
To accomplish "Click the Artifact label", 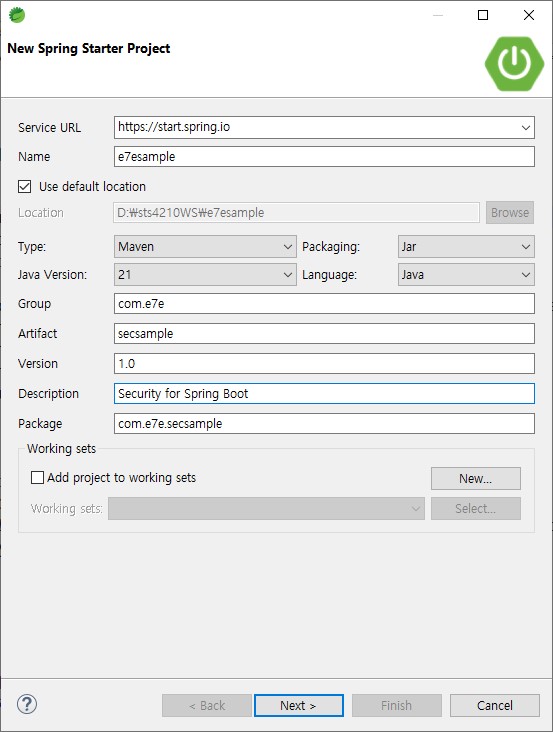I will (x=37, y=334).
